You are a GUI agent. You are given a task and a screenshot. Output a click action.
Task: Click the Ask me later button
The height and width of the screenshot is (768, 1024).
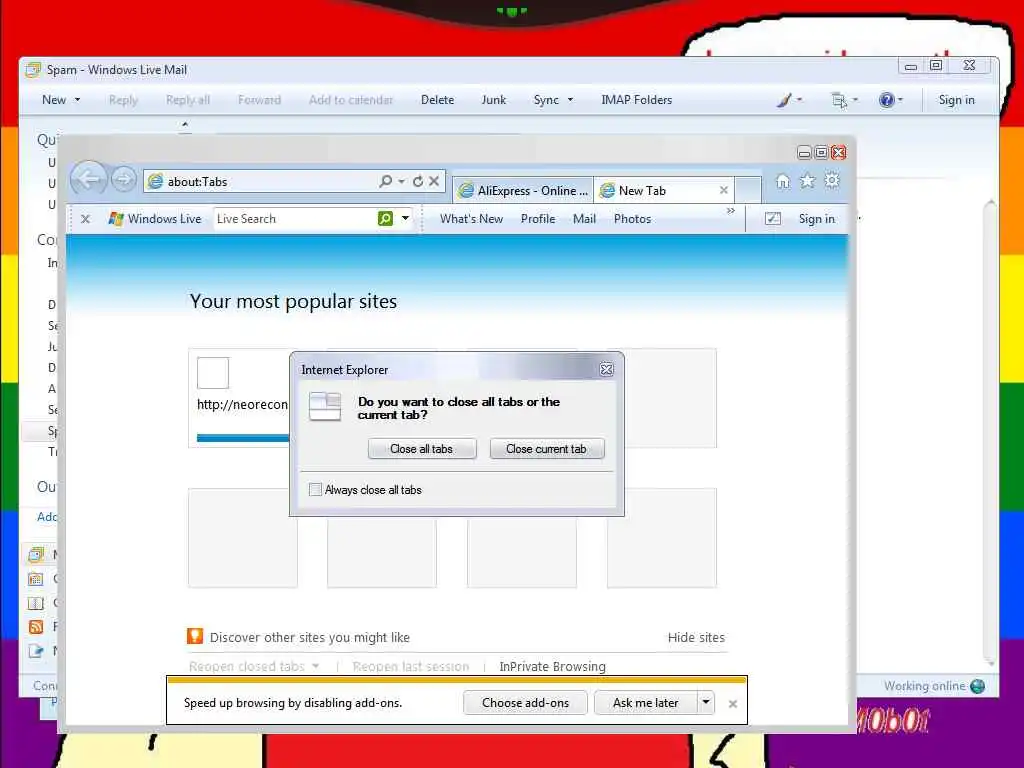point(646,703)
